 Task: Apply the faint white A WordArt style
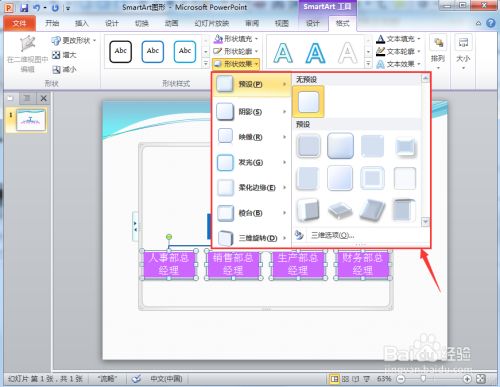tap(347, 53)
